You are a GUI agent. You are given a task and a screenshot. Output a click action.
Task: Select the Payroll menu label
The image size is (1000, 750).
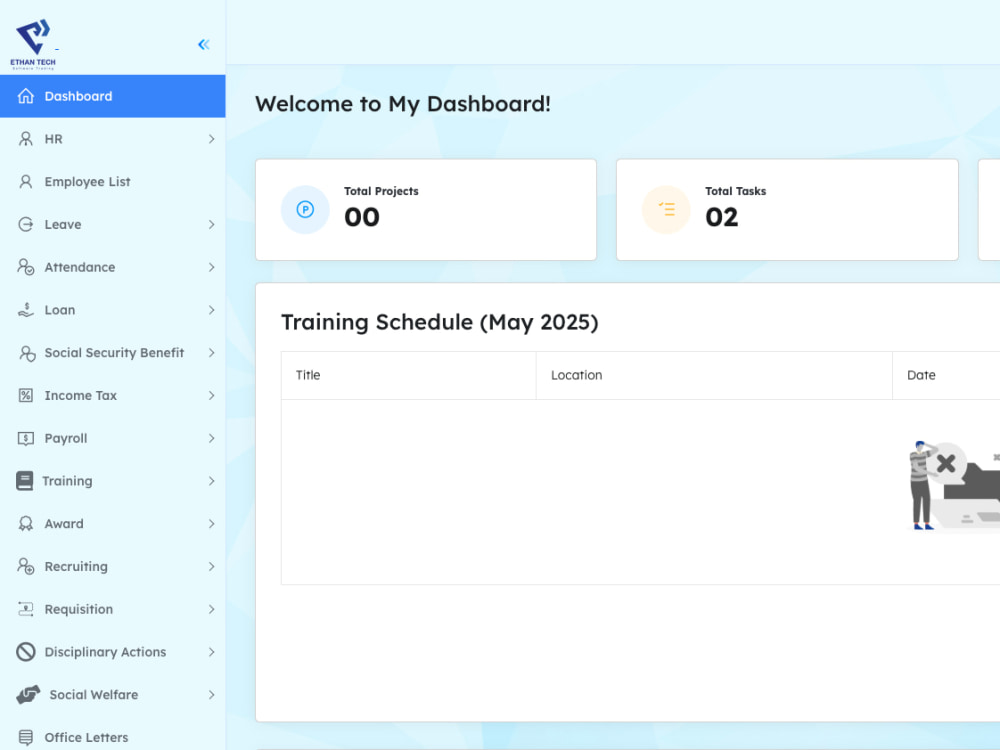pos(66,438)
